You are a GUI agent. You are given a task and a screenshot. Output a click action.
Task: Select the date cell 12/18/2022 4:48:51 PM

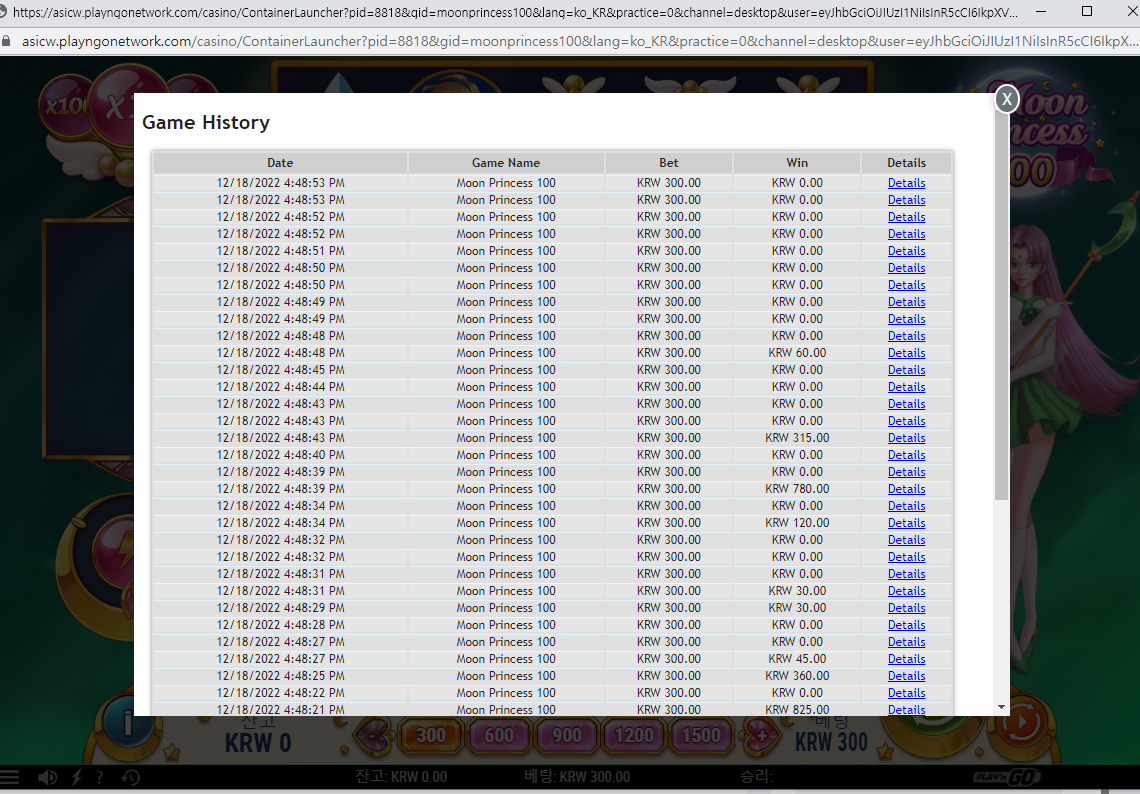pyautogui.click(x=280, y=251)
